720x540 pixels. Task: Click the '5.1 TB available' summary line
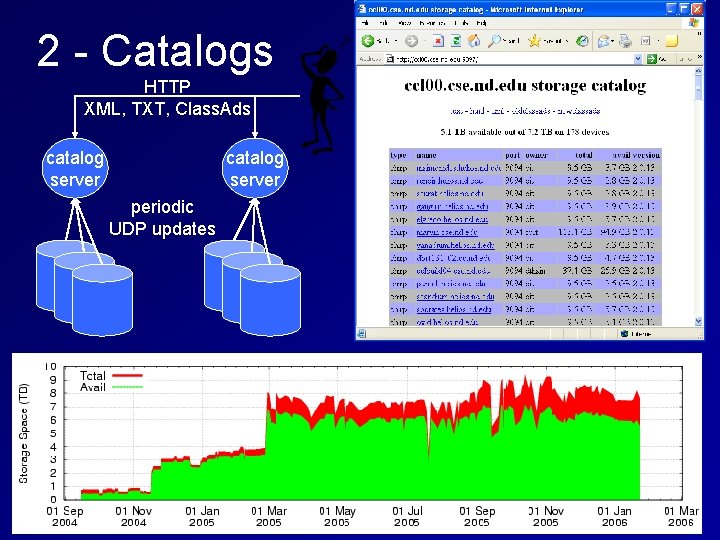524,132
